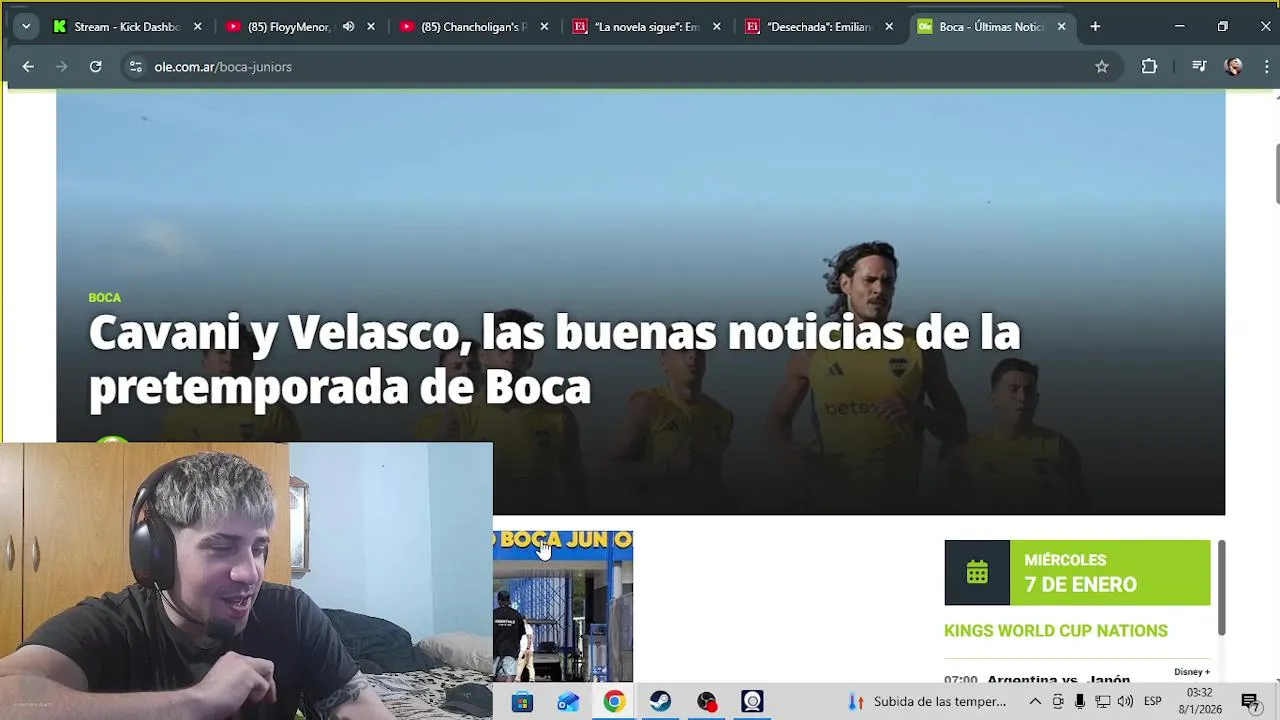Open Google Chrome from the taskbar
This screenshot has width=1280, height=720.
614,702
